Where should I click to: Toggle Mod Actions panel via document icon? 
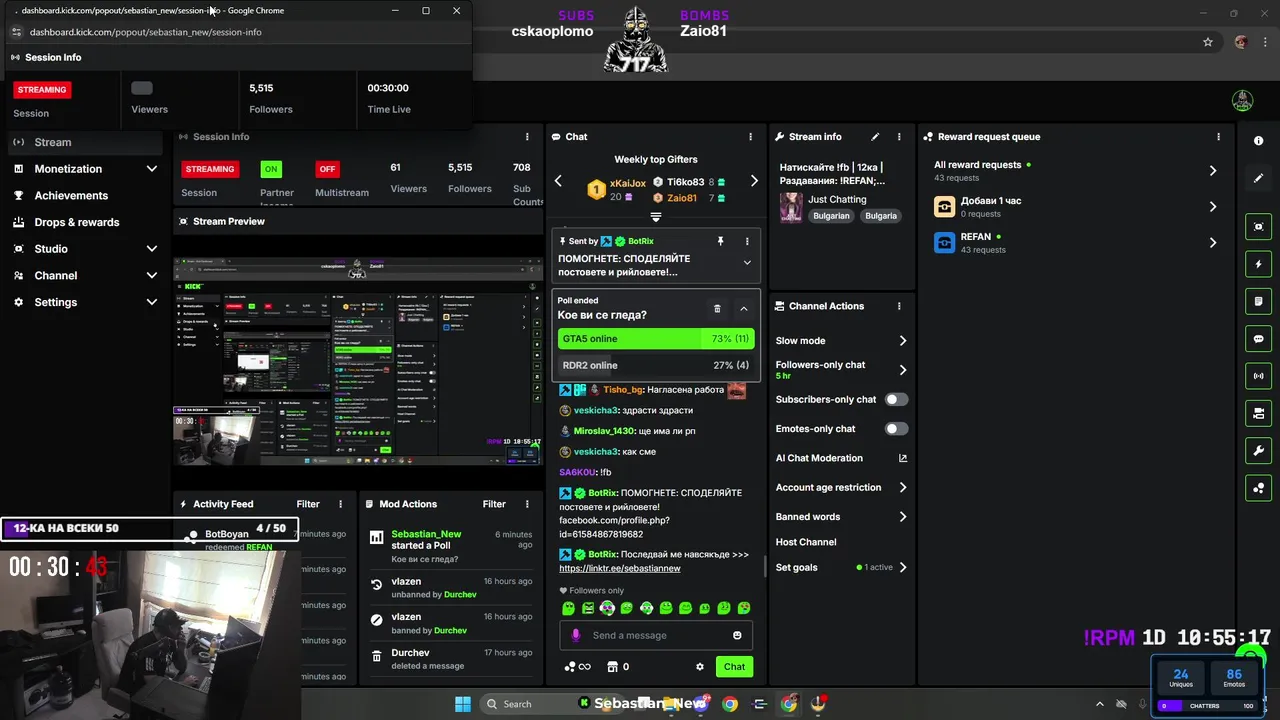point(1259,301)
